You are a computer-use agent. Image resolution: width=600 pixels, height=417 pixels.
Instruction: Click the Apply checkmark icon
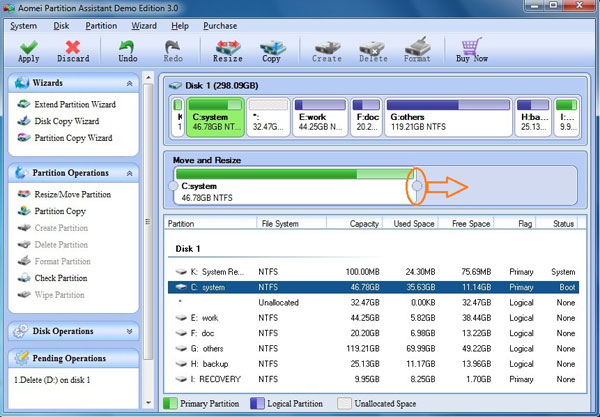coord(29,47)
